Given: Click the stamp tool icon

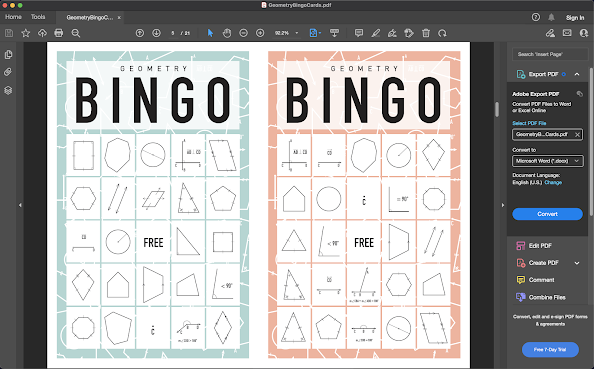Looking at the screenshot, I should point(409,33).
